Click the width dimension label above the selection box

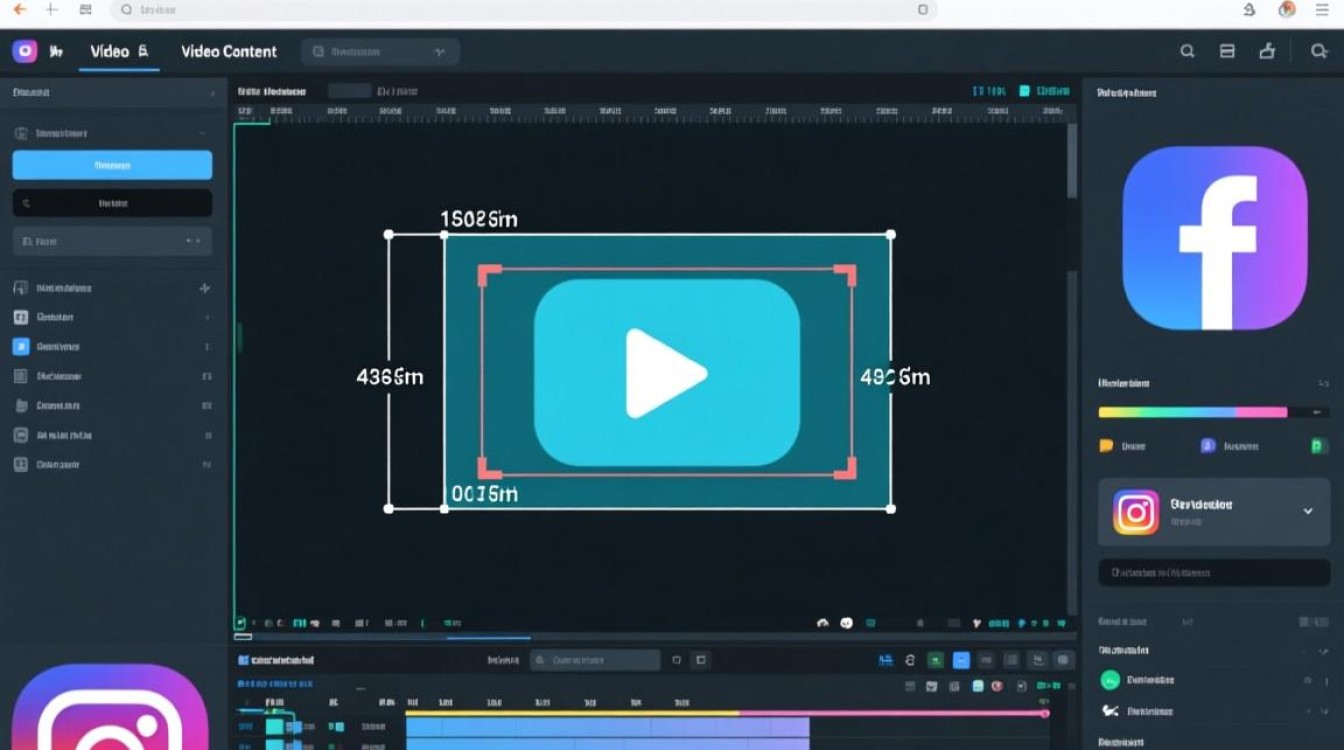click(x=479, y=219)
